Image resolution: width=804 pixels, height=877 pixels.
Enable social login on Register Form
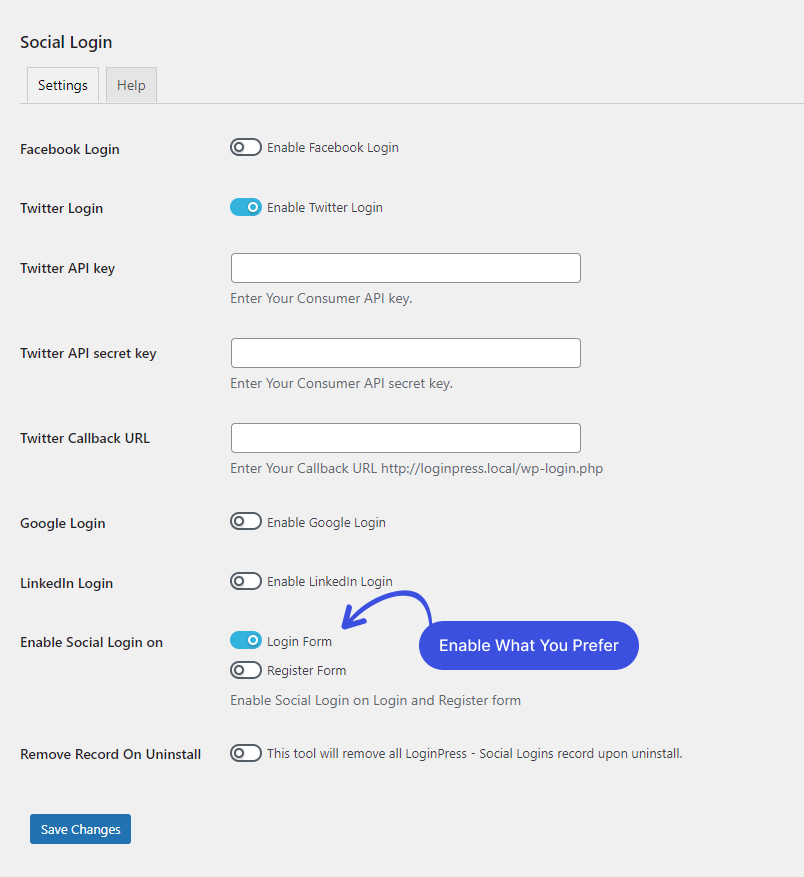246,670
